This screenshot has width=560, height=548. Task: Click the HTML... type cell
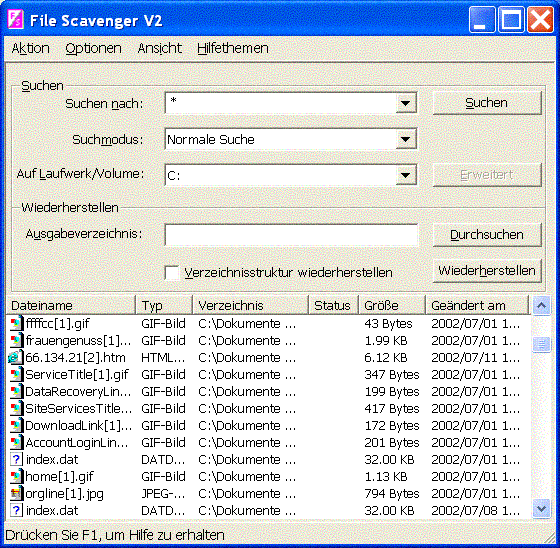[x=163, y=358]
